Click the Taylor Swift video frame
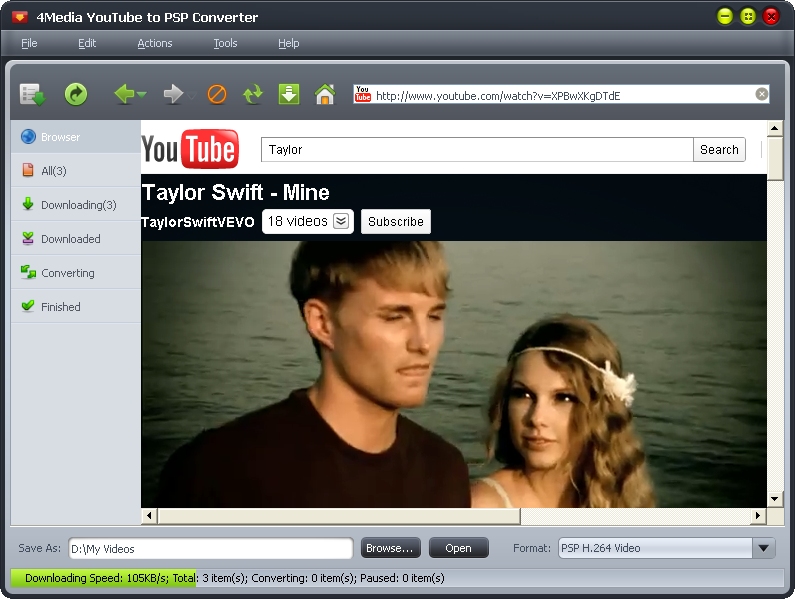 (454, 374)
